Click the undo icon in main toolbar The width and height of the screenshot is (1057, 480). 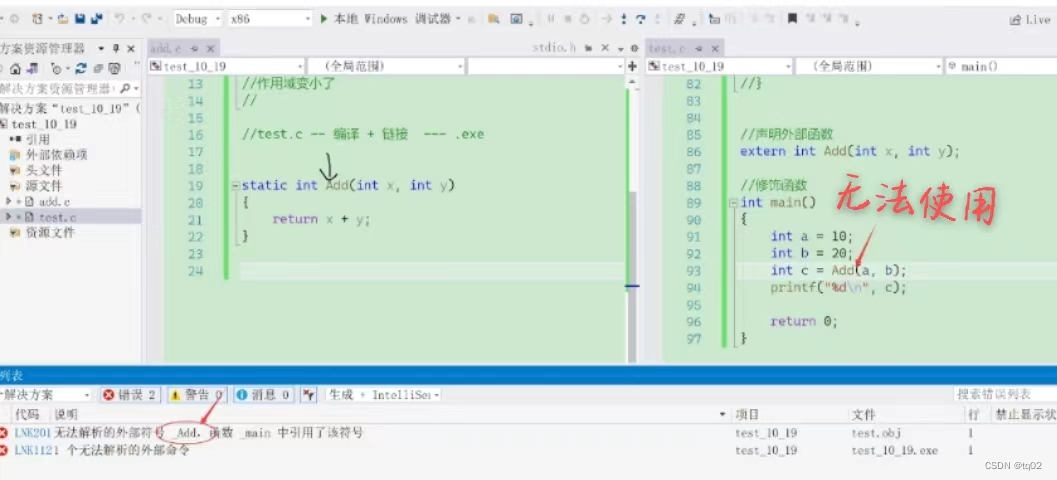tap(119, 19)
